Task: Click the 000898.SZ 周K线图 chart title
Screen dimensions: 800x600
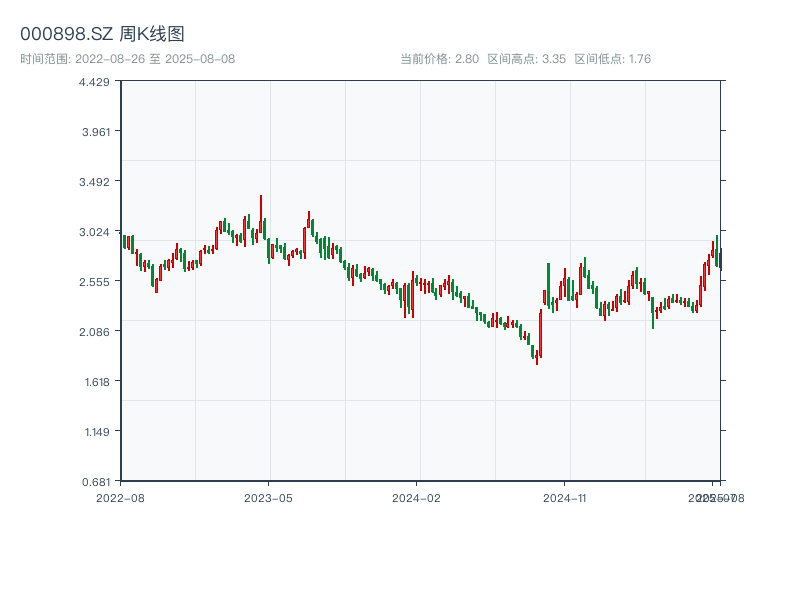Action: 102,34
